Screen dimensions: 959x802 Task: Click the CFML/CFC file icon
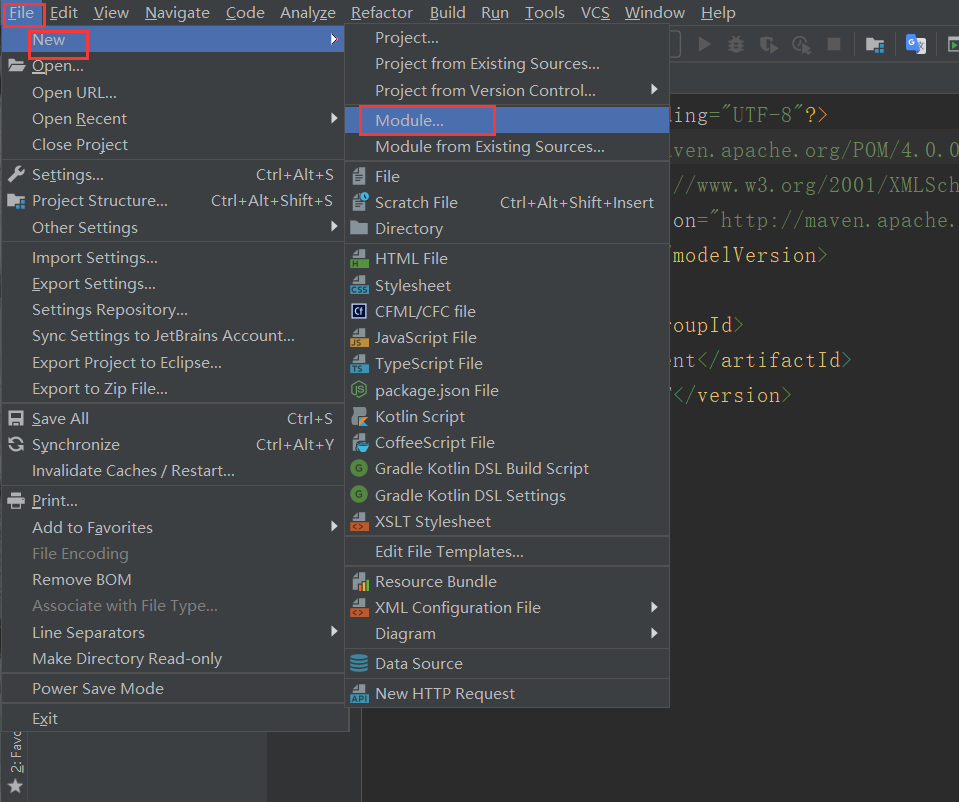(x=359, y=311)
